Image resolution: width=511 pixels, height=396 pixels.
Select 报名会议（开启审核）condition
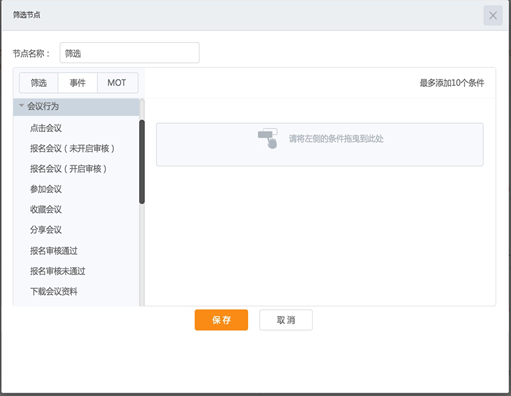68,169
